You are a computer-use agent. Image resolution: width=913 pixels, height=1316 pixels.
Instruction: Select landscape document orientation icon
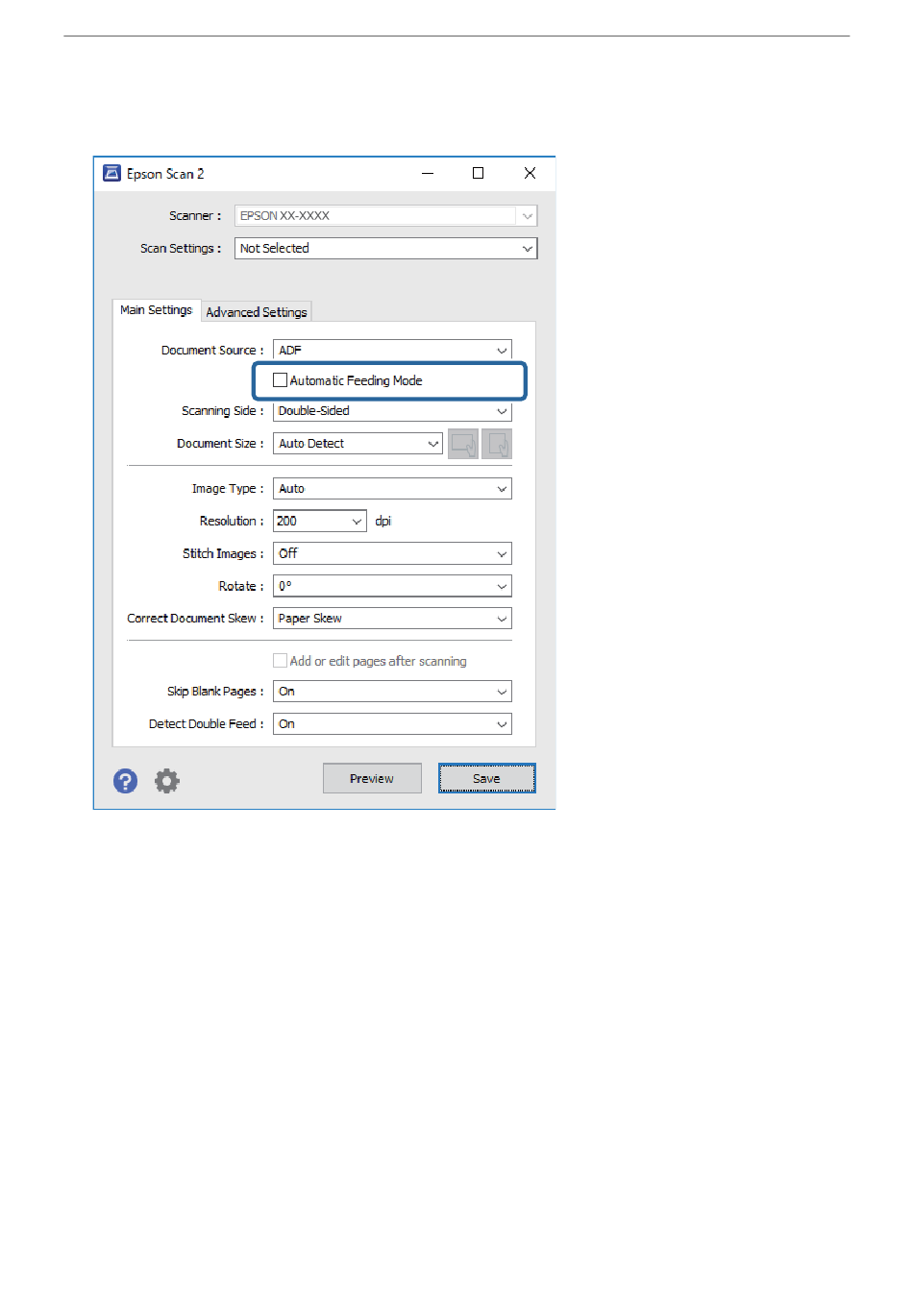pyautogui.click(x=463, y=444)
